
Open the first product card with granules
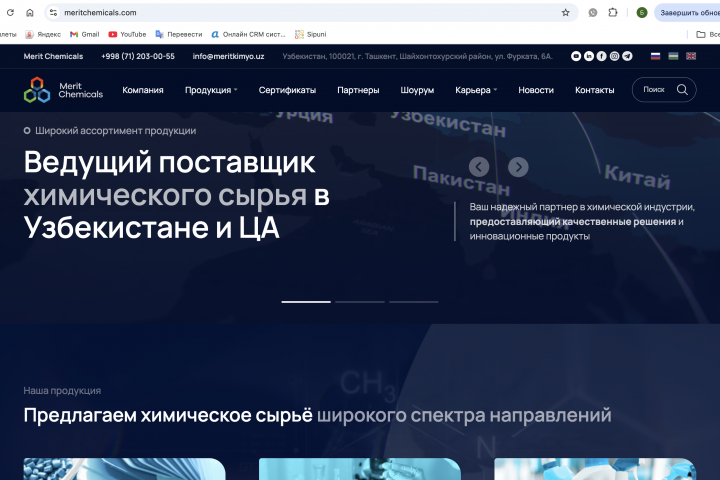(x=124, y=469)
